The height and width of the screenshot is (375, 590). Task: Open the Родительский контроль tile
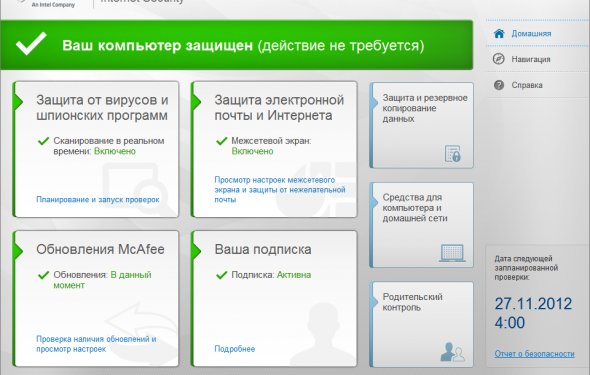[422, 324]
